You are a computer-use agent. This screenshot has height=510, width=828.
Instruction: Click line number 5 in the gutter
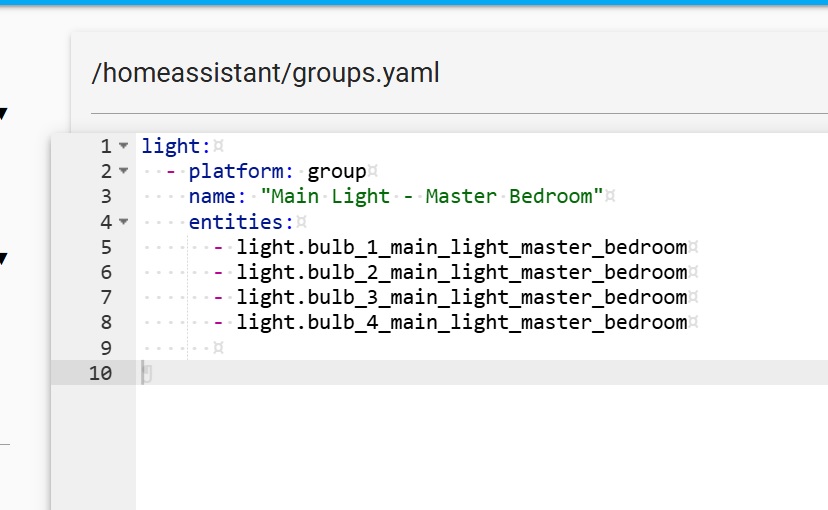pyautogui.click(x=105, y=247)
